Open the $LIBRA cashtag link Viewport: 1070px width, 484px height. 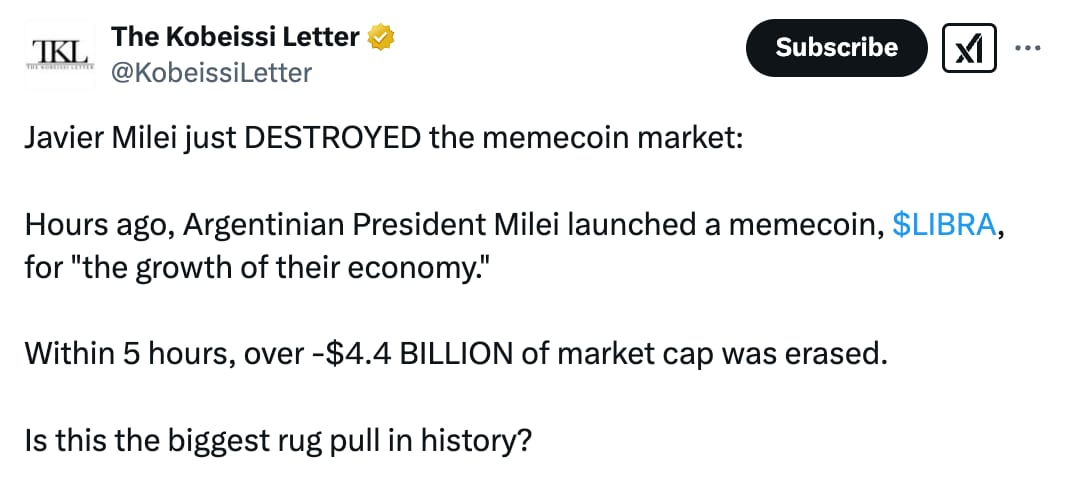point(943,225)
